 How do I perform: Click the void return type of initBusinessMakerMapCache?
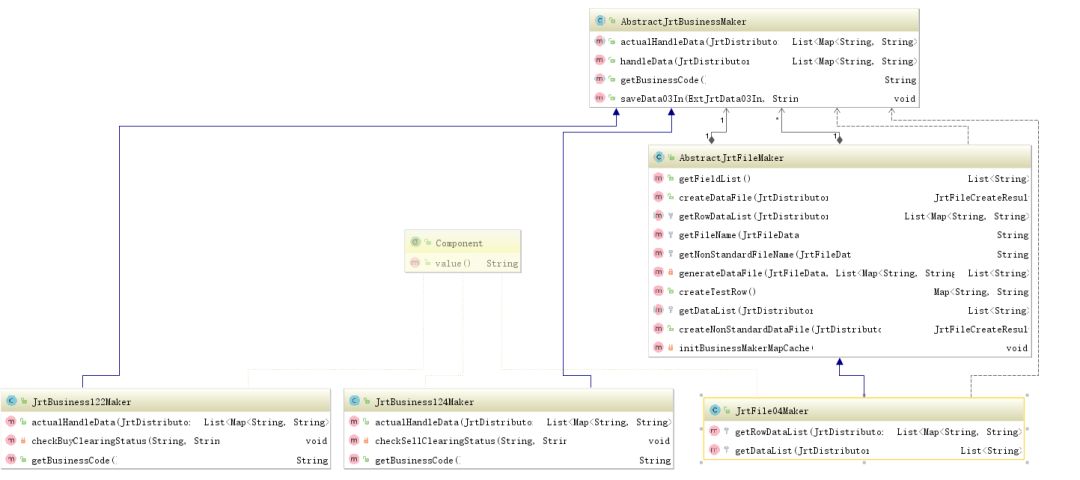coord(1017,348)
